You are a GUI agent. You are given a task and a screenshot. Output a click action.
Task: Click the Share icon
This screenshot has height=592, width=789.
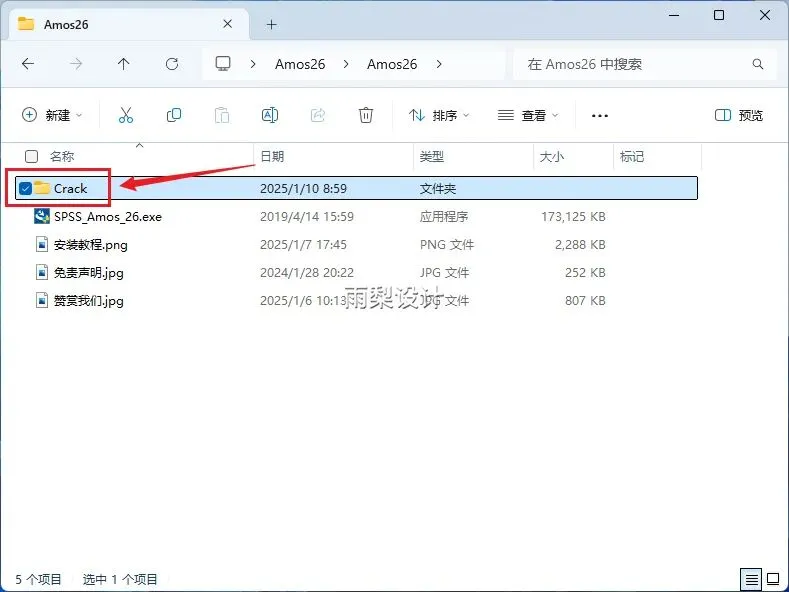[x=318, y=115]
